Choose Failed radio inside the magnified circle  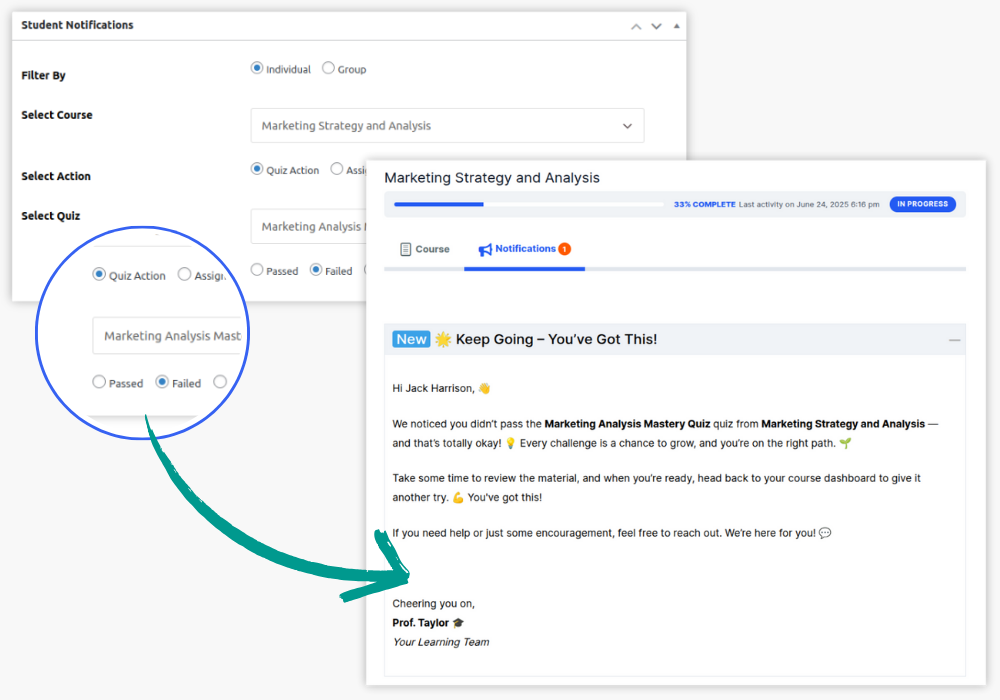point(162,382)
